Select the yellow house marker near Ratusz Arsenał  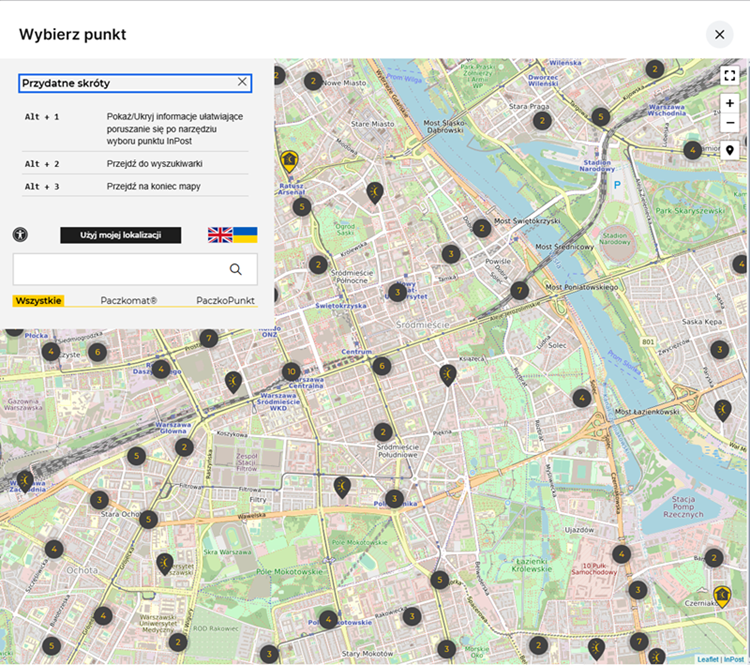click(x=290, y=160)
